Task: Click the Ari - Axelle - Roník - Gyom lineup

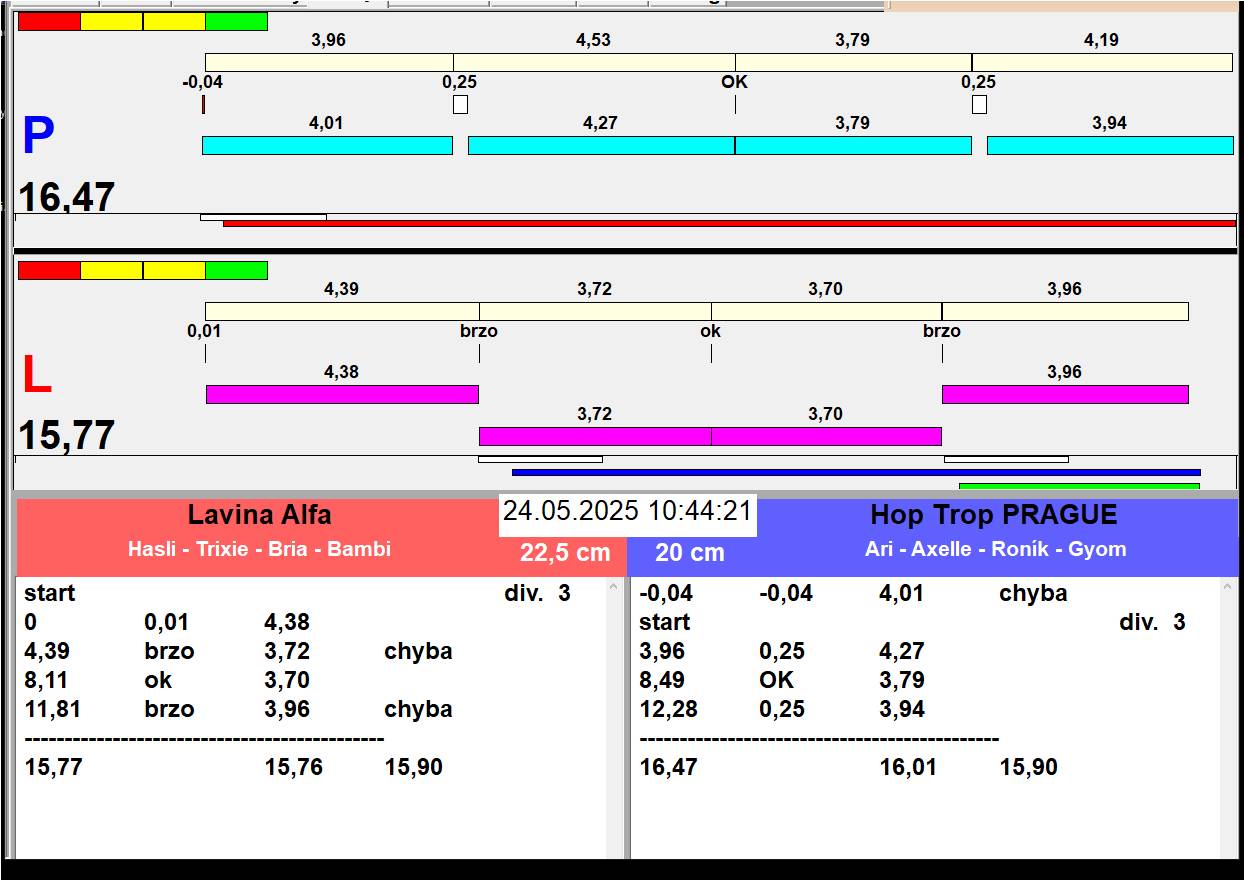Action: 995,549
